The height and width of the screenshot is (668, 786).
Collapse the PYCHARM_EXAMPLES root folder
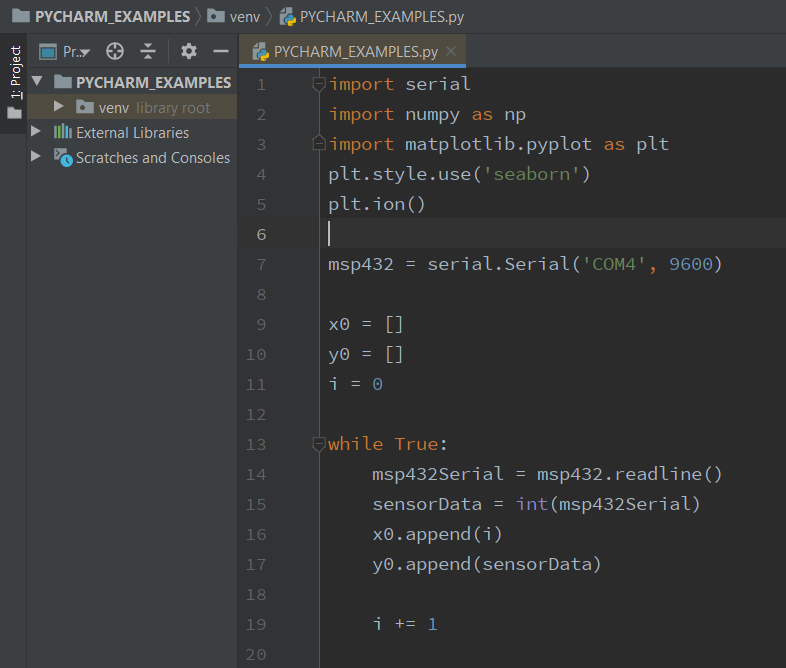38,81
